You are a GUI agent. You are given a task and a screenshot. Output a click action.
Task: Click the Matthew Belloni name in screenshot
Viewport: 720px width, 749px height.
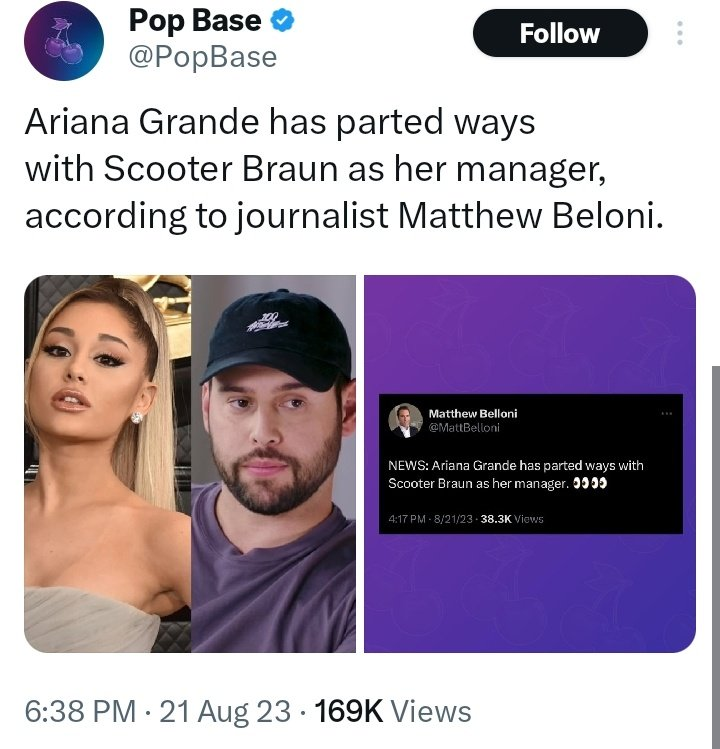point(473,413)
